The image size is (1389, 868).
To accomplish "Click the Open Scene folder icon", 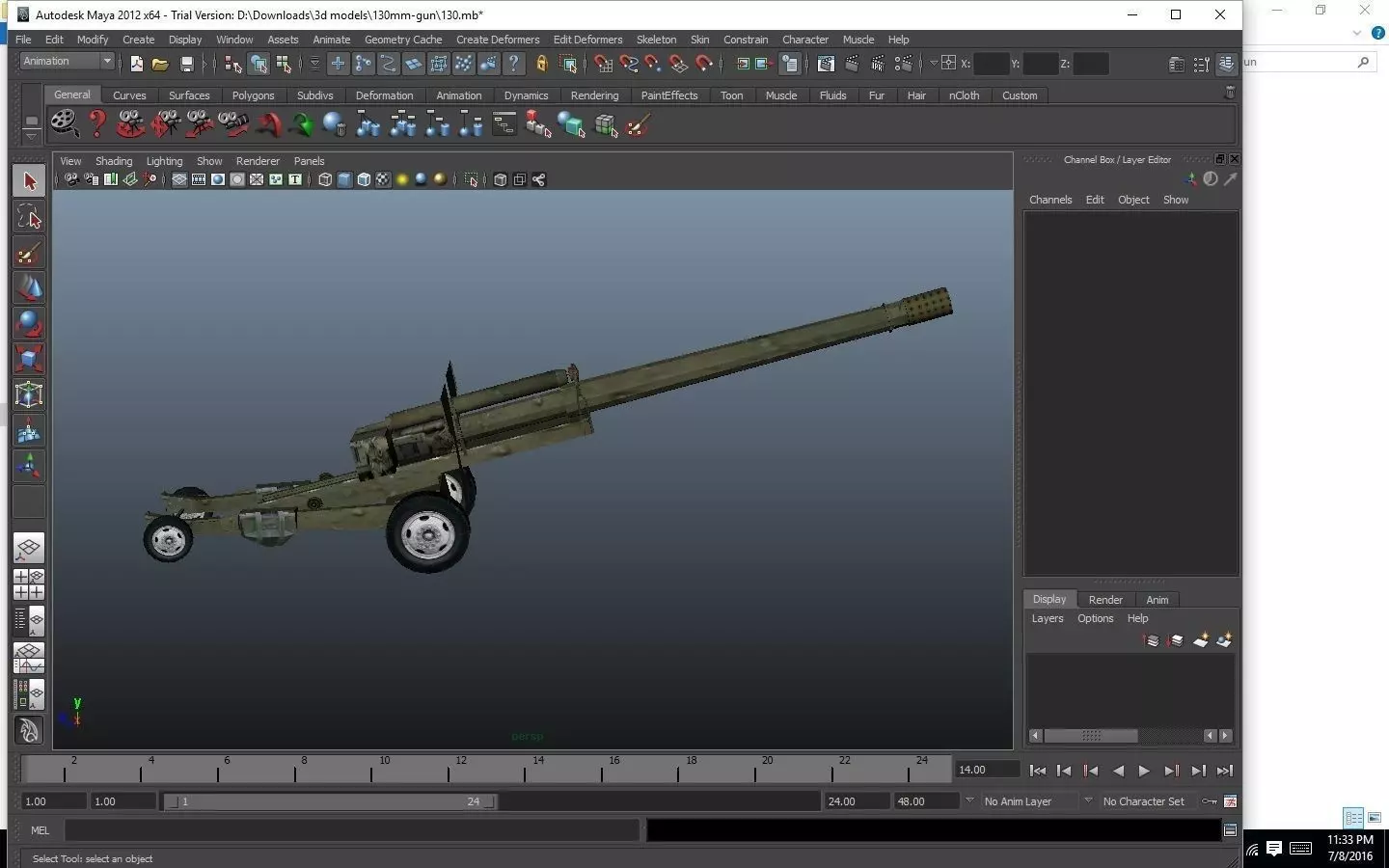I will point(160,64).
